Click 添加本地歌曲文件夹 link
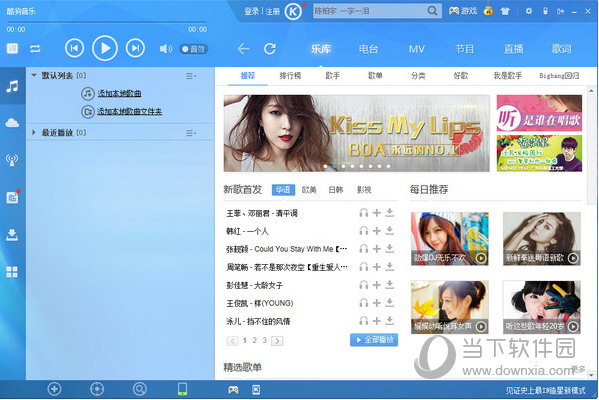 coord(130,112)
